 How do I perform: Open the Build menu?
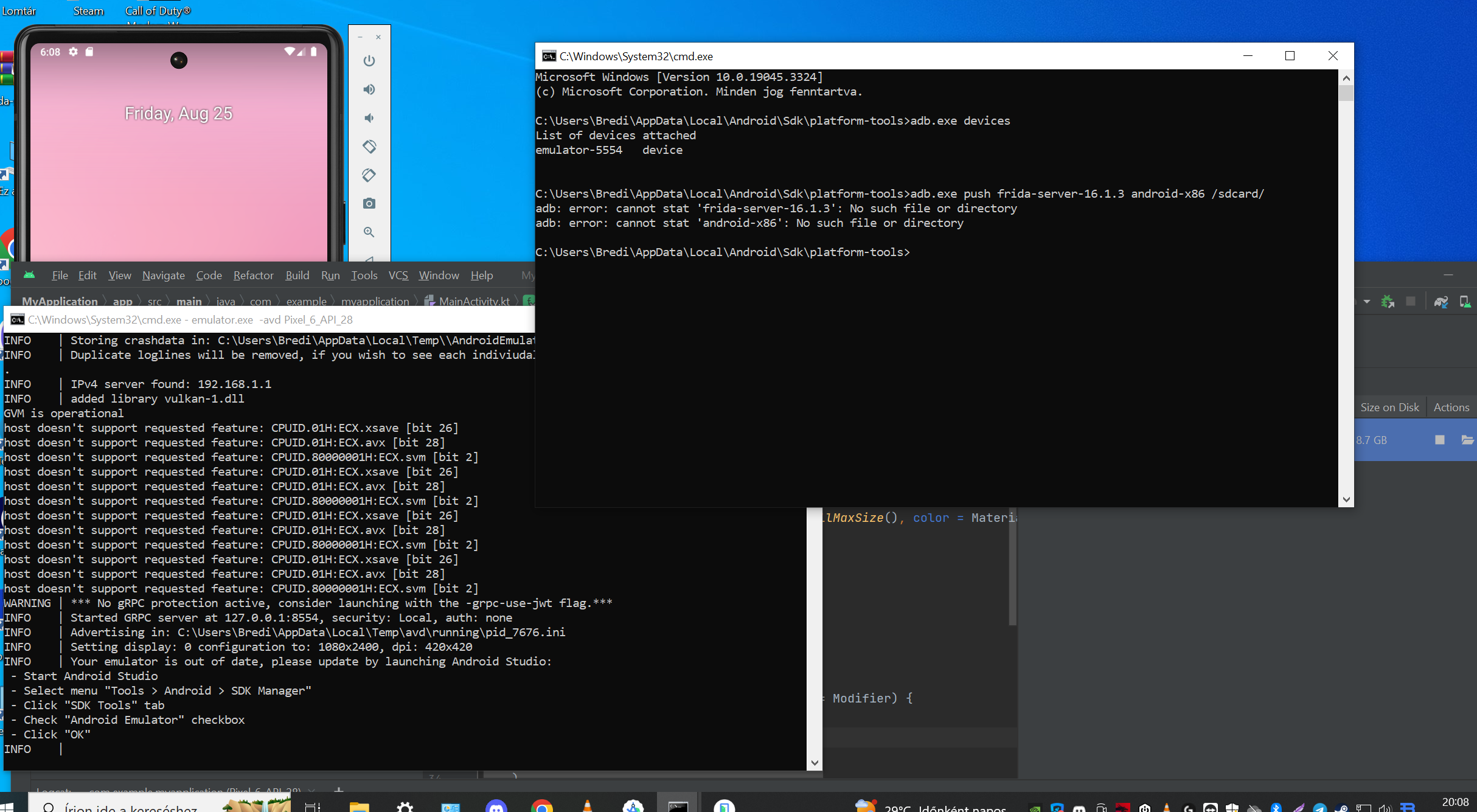297,276
